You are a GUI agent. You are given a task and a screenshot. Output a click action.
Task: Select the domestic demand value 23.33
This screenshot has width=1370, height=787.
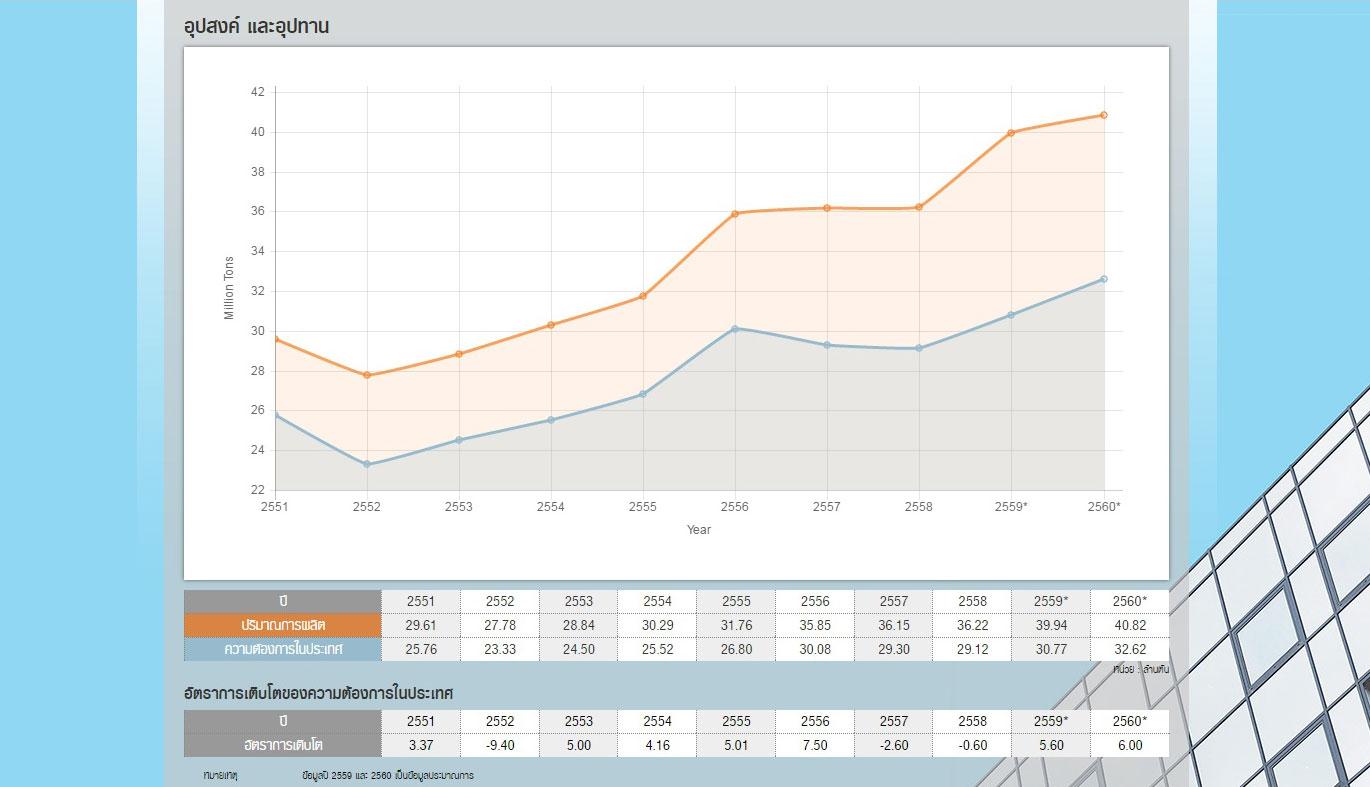point(500,649)
